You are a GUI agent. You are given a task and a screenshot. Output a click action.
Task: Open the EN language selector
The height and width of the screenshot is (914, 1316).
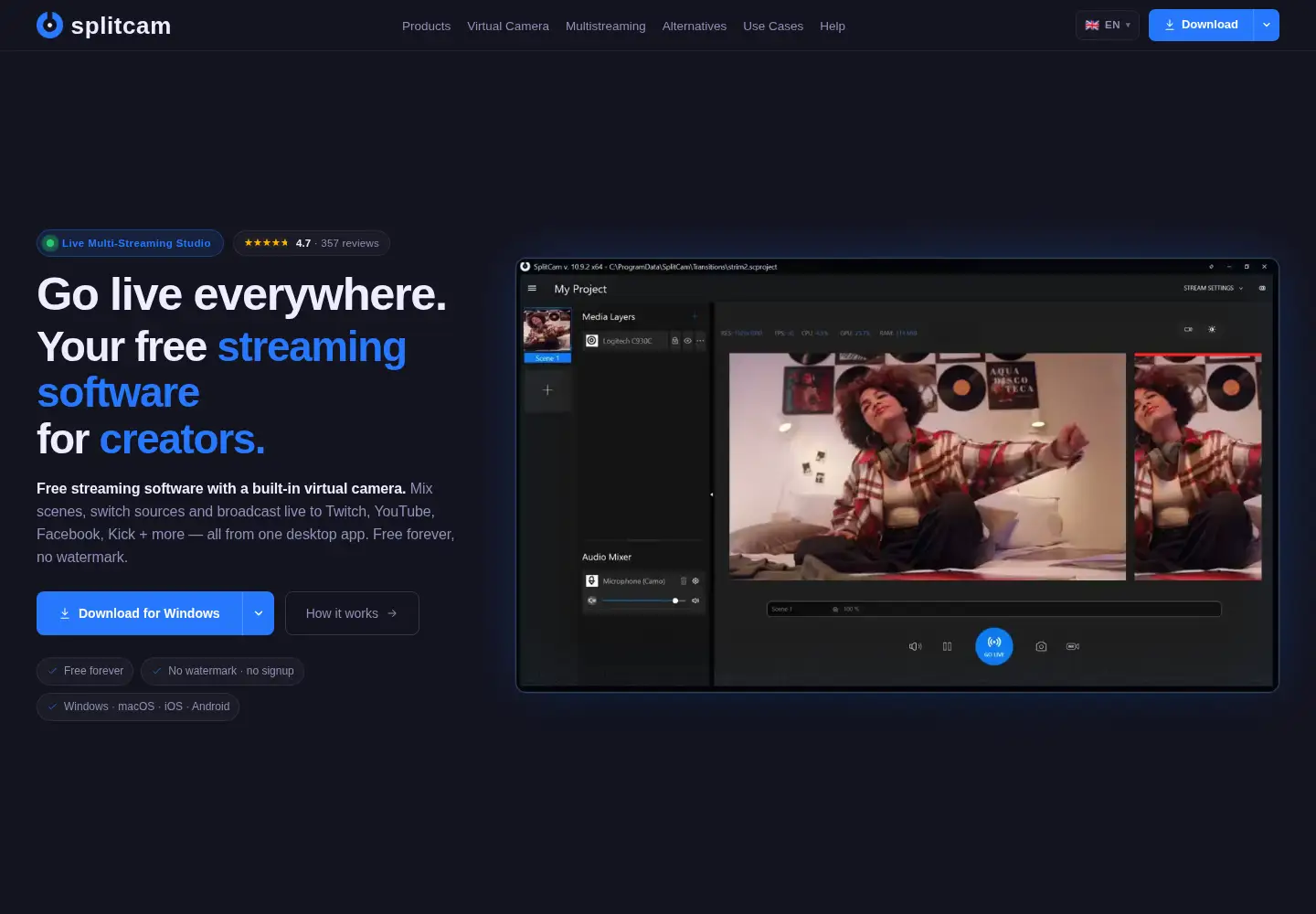coord(1108,25)
